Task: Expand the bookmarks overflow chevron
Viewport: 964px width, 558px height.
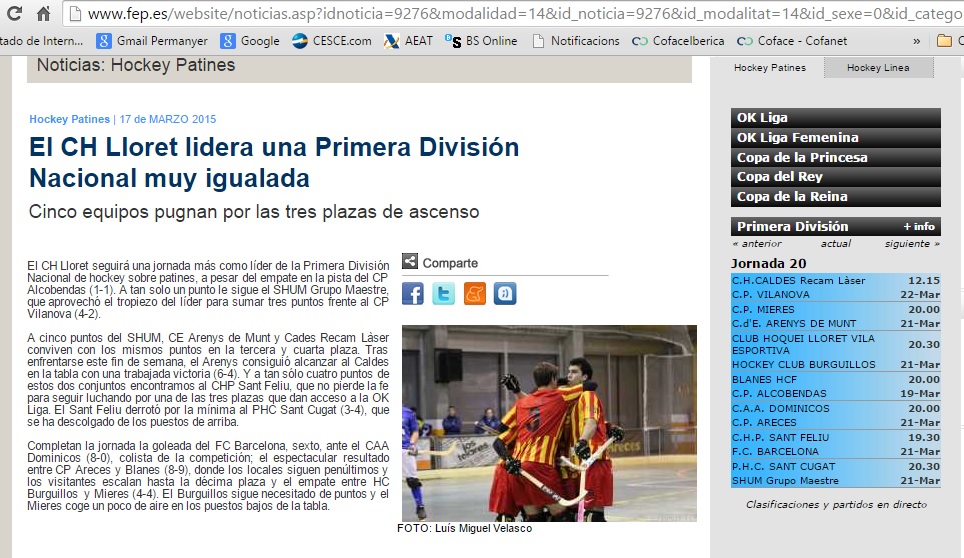Action: (917, 41)
